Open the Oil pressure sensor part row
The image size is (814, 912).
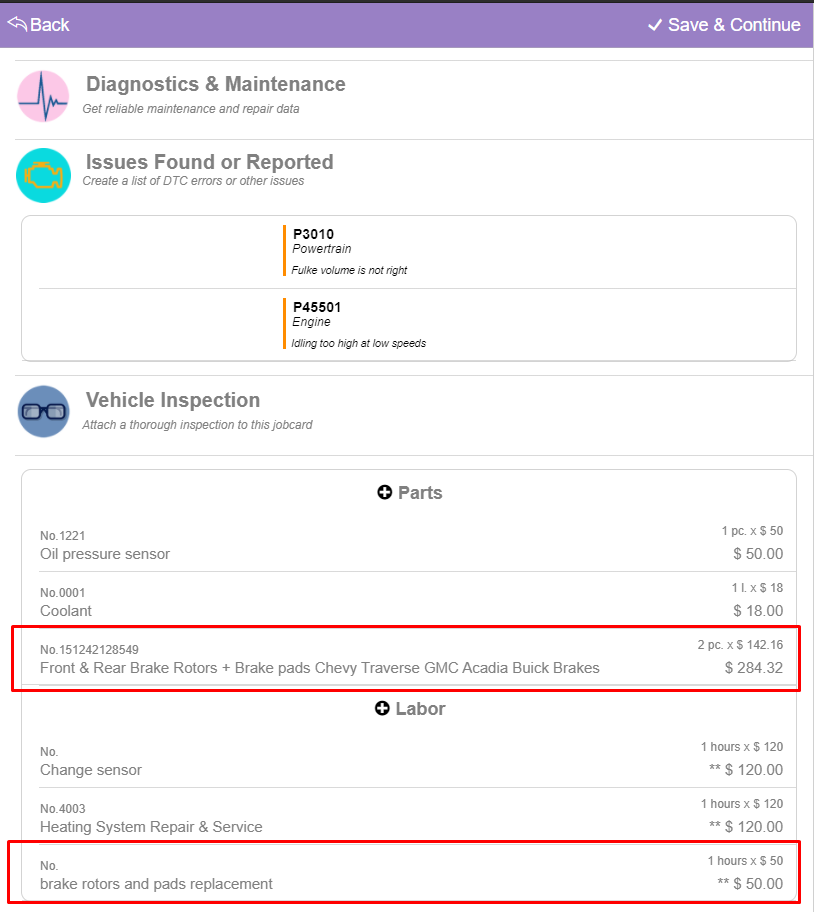(408, 543)
